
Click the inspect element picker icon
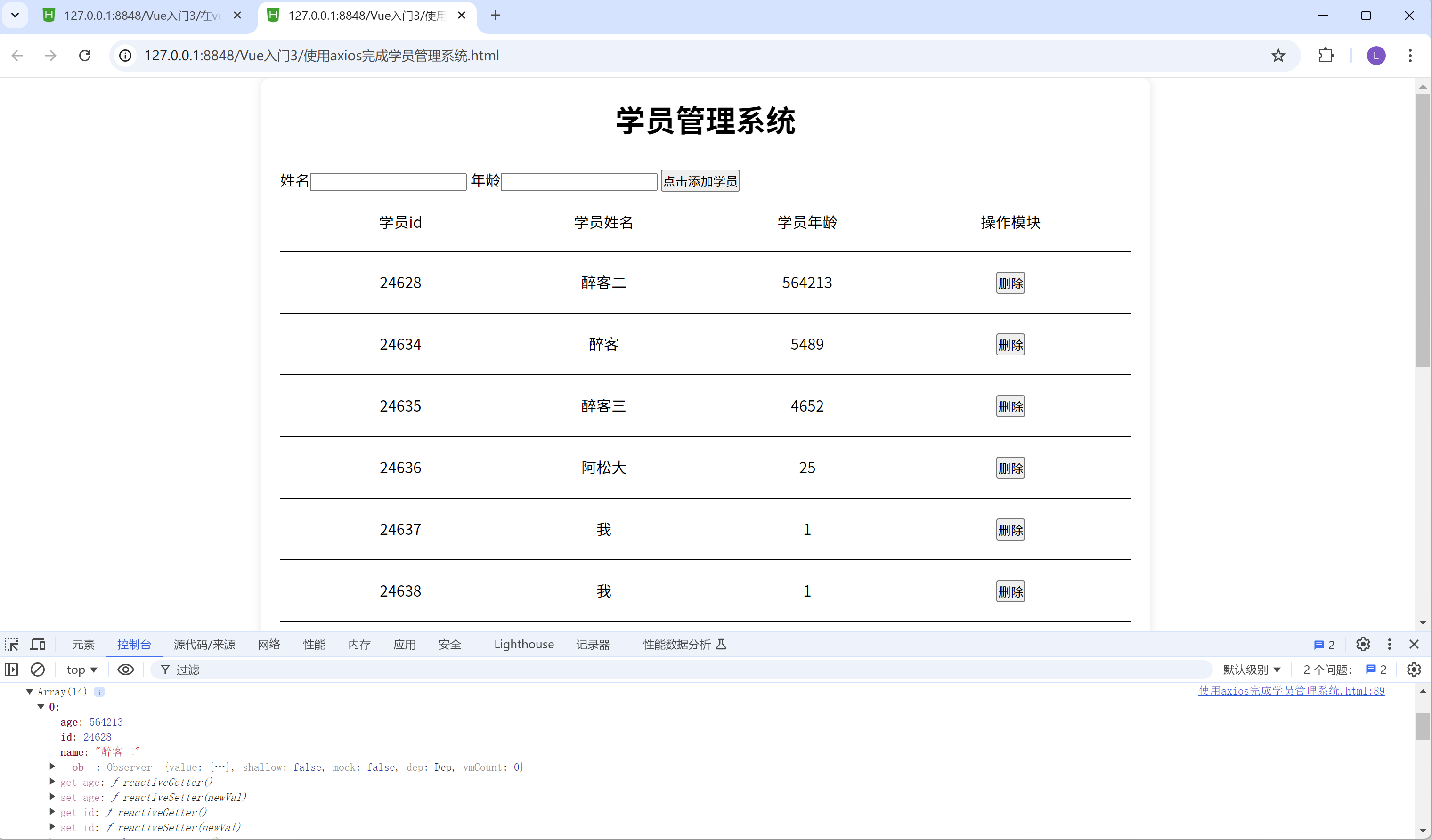coord(11,644)
